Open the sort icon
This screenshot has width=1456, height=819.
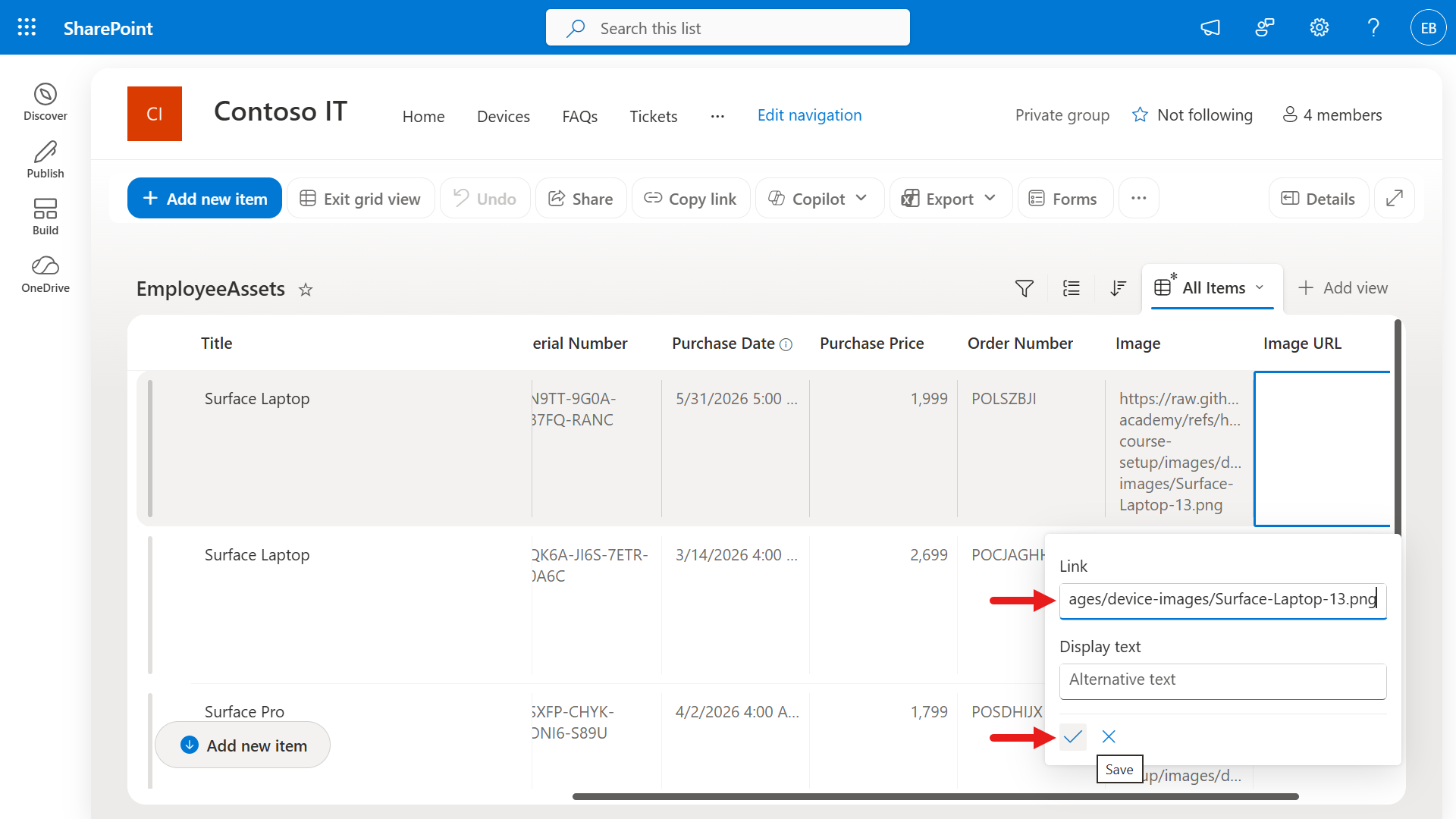tap(1119, 288)
